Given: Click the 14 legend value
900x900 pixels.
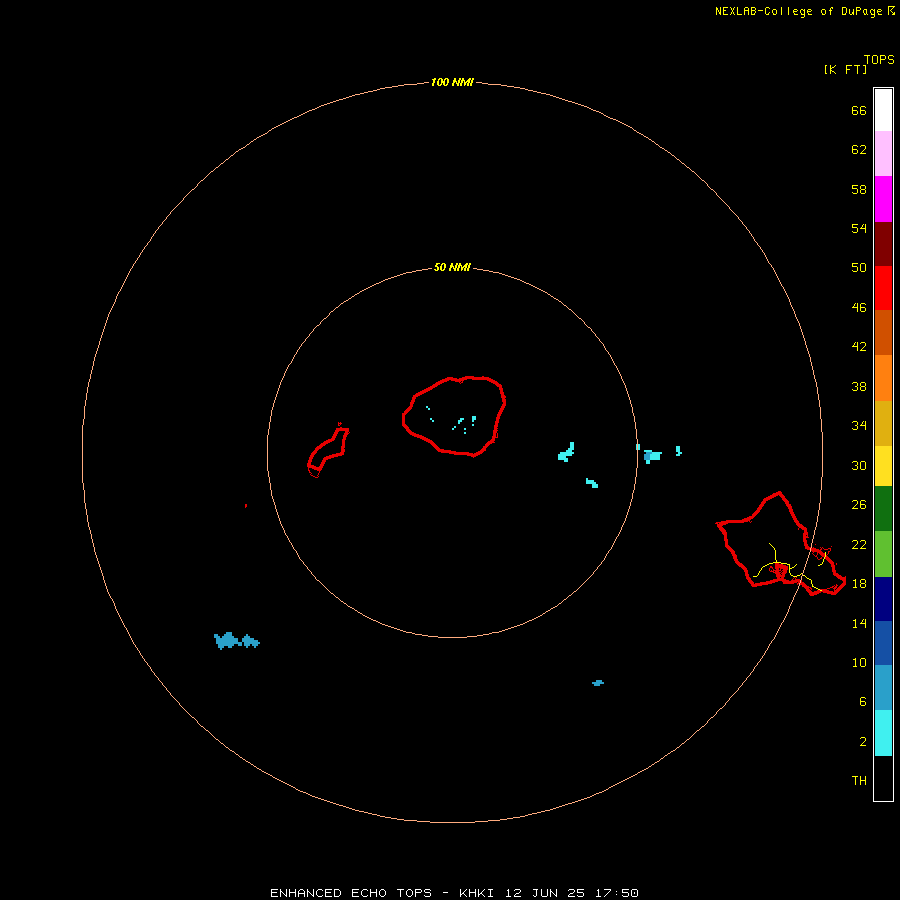Looking at the screenshot, I should 859,623.
